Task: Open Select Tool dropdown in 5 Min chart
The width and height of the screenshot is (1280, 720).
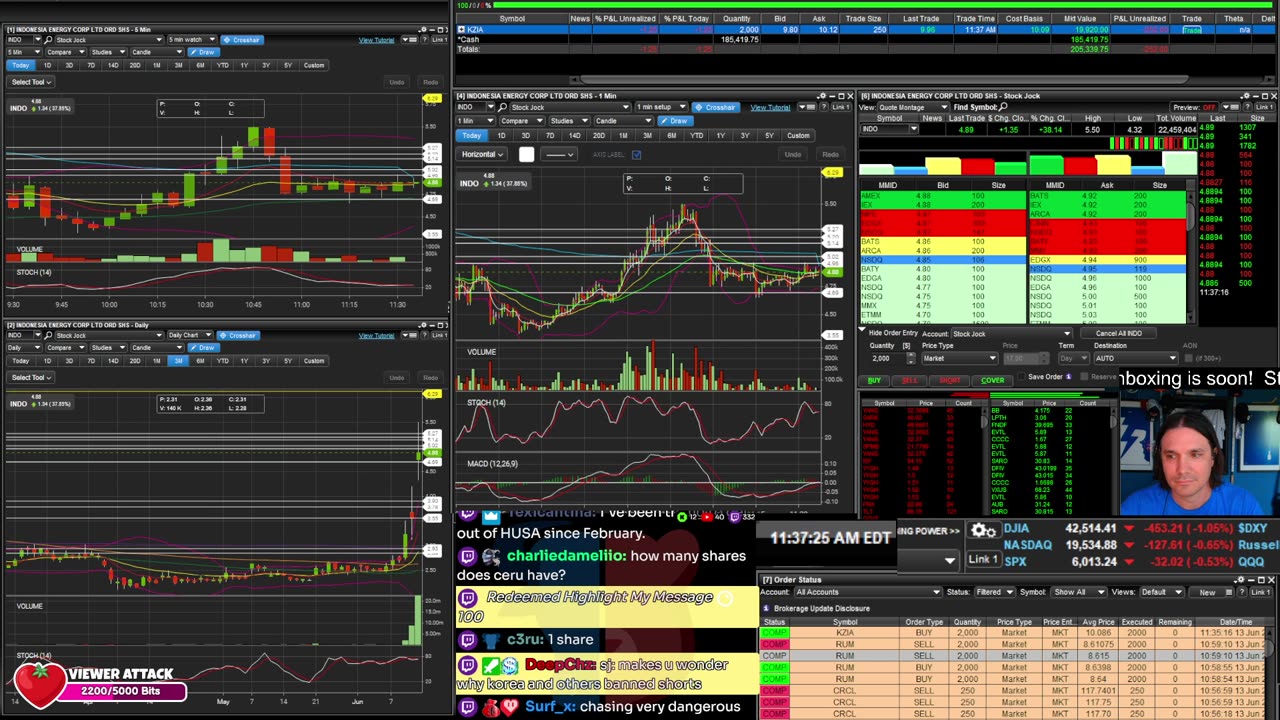Action: [x=30, y=82]
